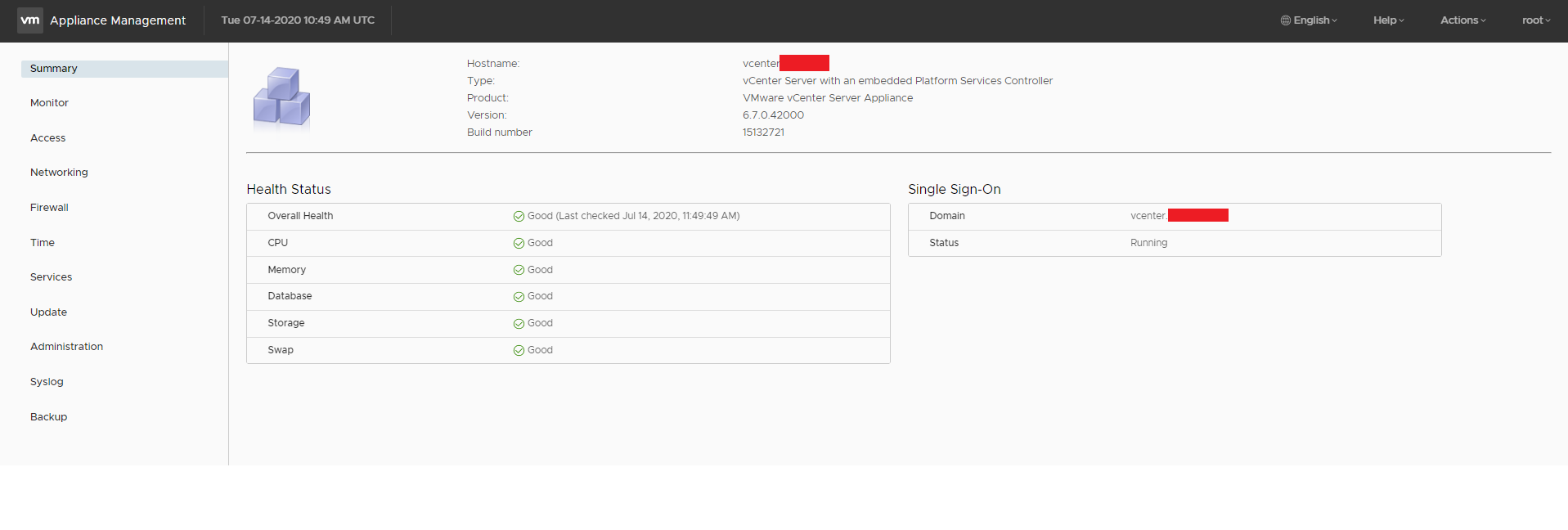Open the Actions dropdown menu

1463,20
